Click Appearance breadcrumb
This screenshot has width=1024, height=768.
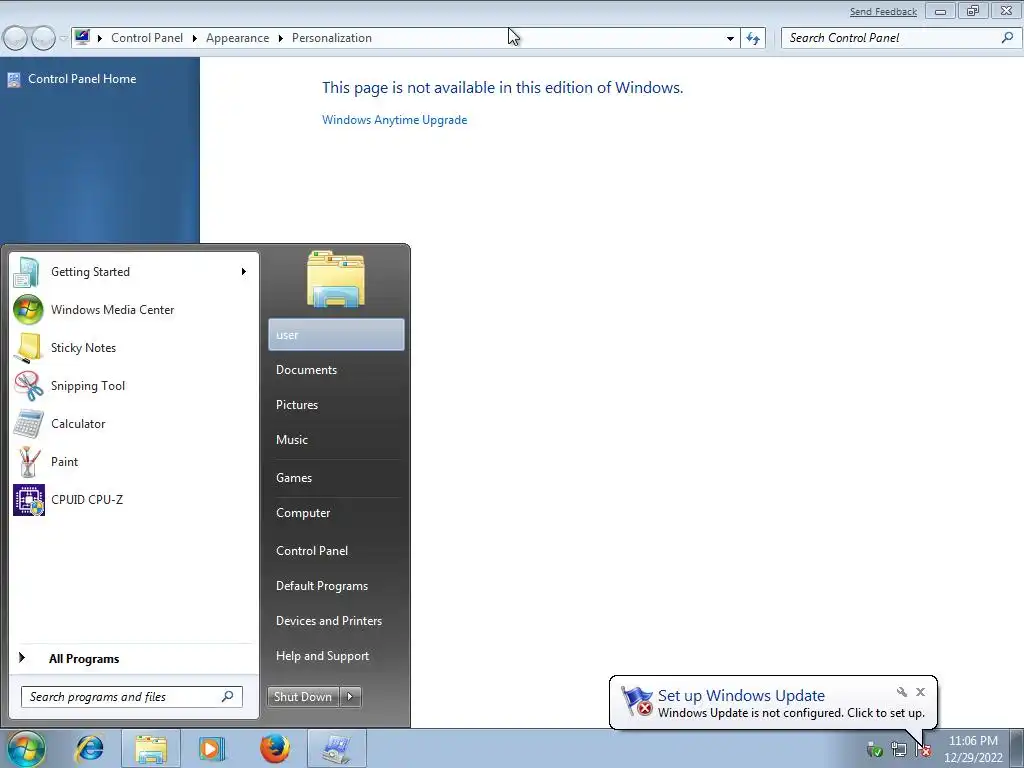(238, 38)
